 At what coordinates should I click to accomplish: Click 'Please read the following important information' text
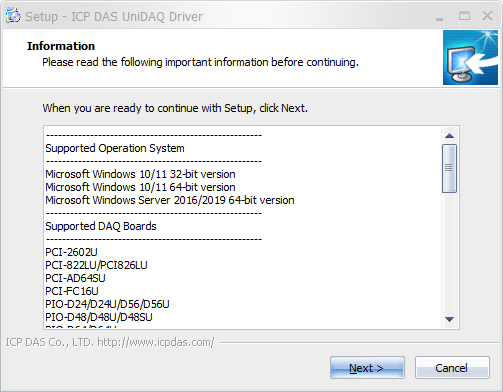(x=200, y=62)
